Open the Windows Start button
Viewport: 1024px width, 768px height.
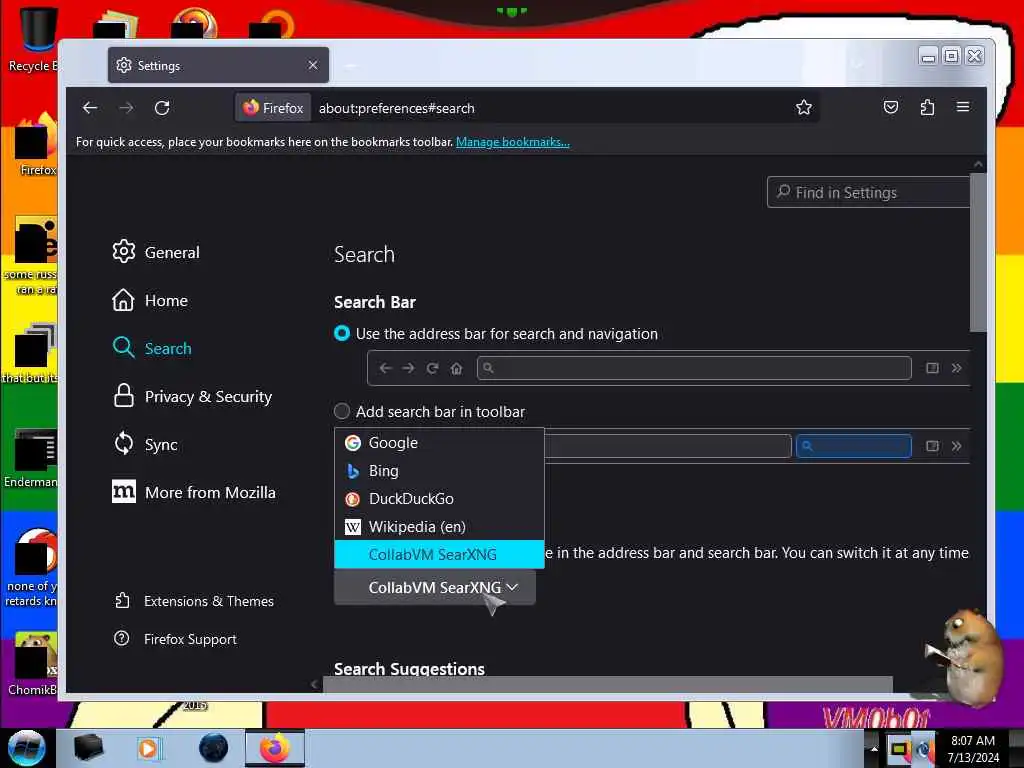(27, 748)
